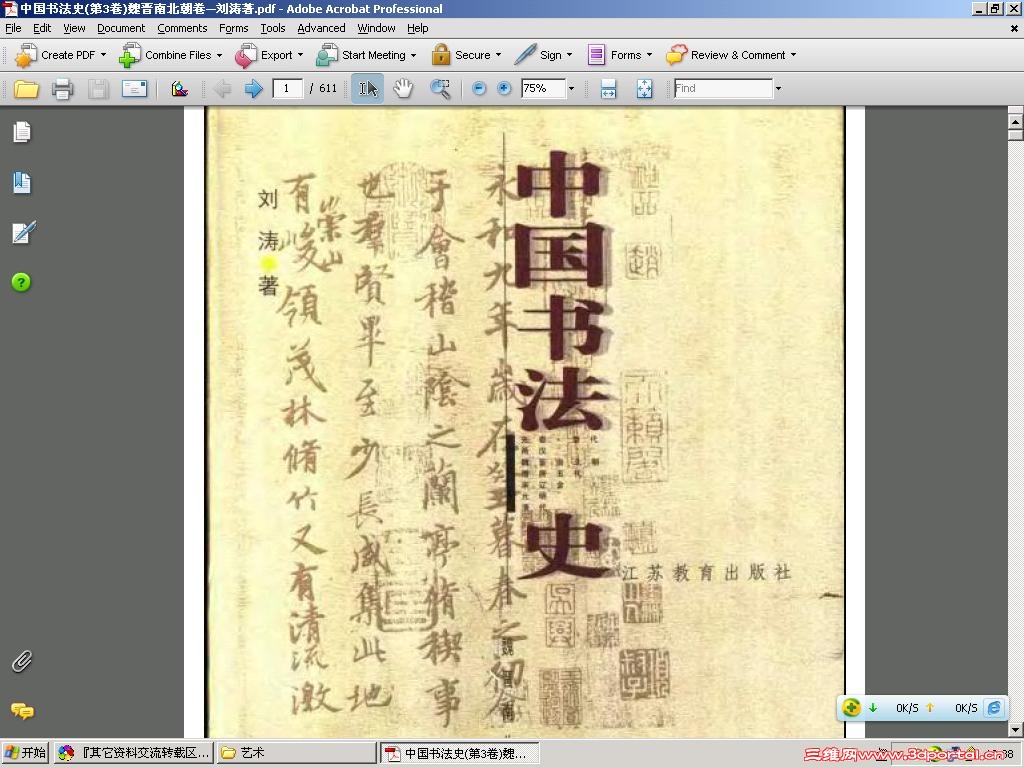Click the 中国书法史 PDF taskbar button

(460, 753)
